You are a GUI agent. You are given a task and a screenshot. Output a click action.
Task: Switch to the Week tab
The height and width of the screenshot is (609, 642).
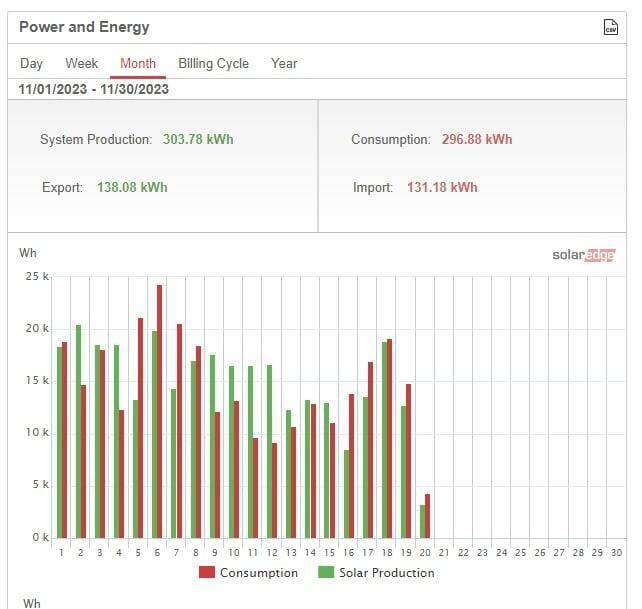tap(81, 63)
